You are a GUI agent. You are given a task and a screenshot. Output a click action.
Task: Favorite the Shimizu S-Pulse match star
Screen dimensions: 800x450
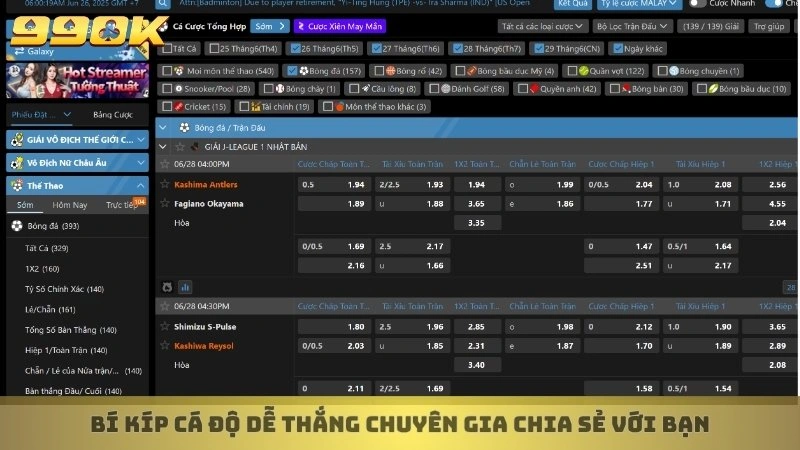[x=166, y=327]
